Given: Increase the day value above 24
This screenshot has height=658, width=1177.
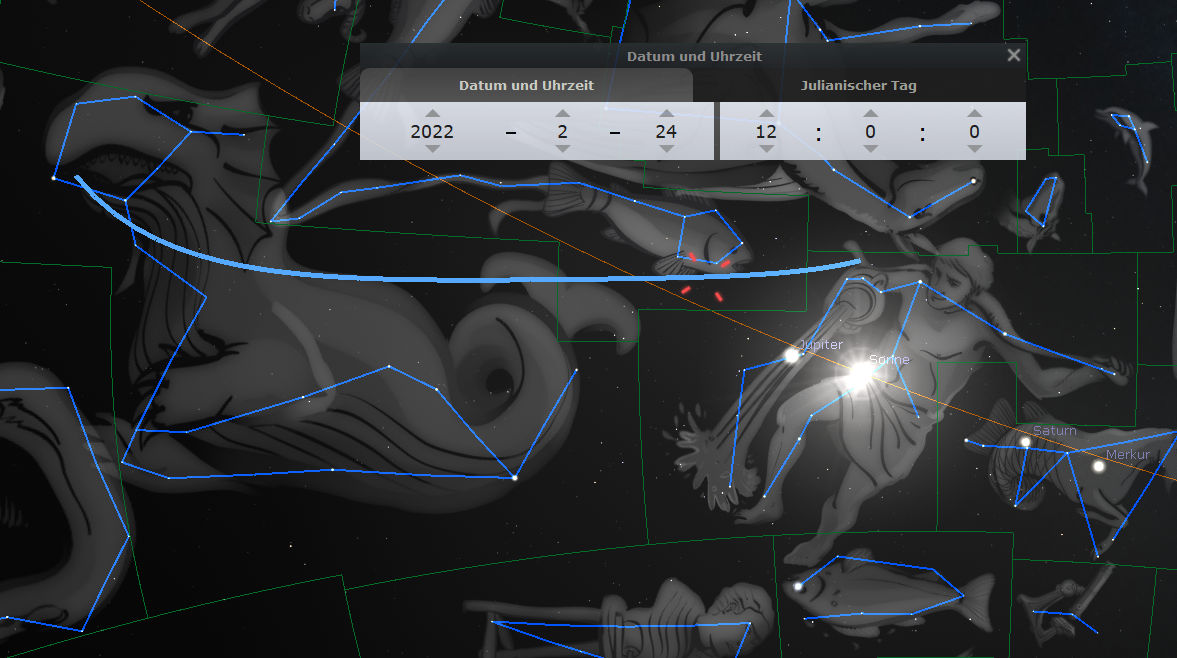Looking at the screenshot, I should coord(666,114).
